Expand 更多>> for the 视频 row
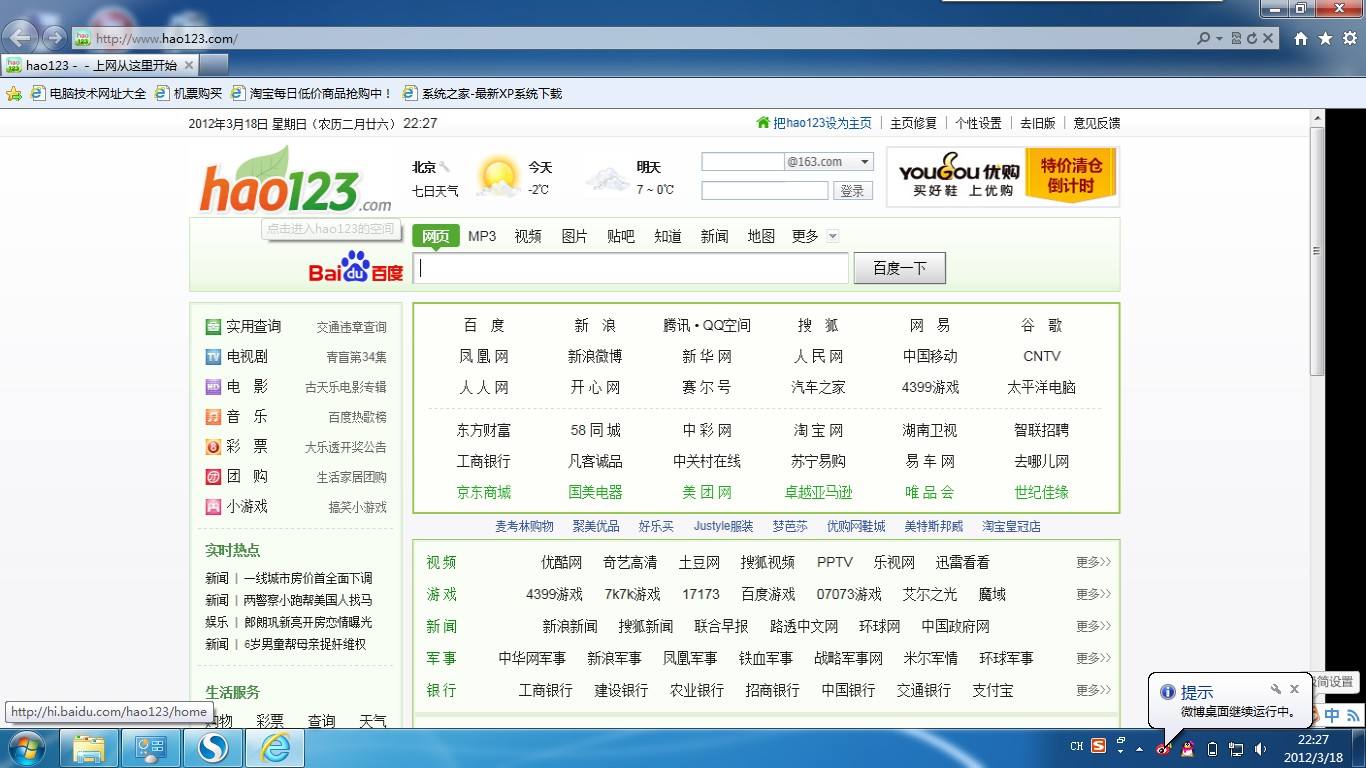 point(1093,562)
